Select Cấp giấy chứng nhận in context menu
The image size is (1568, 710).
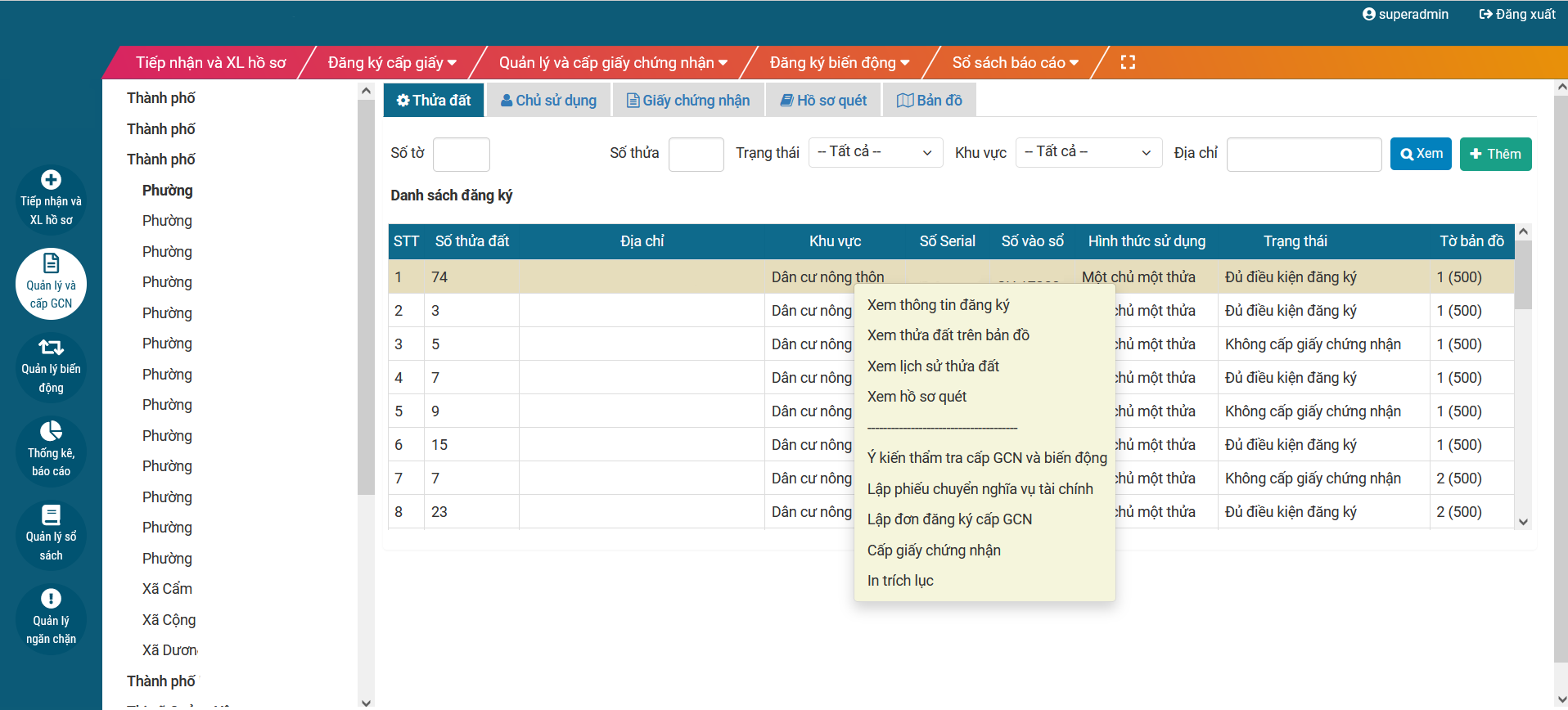tap(934, 550)
